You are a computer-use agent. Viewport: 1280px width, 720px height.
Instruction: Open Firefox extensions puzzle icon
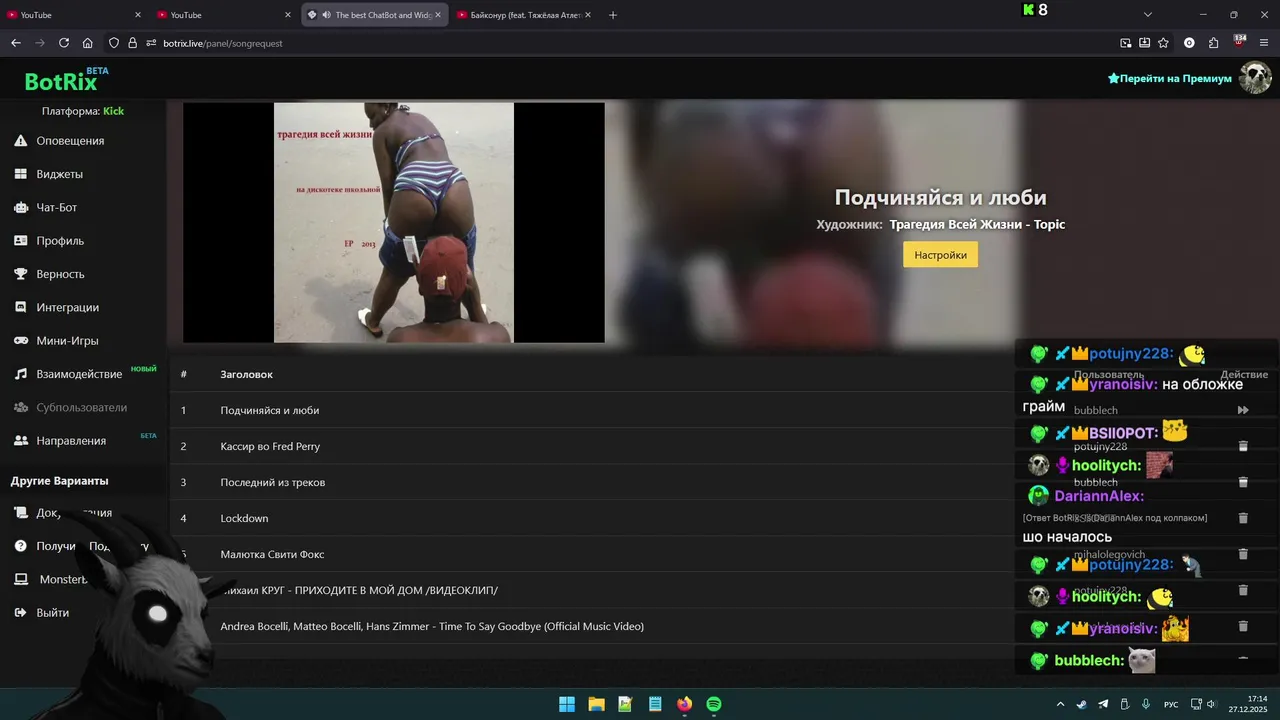[x=1213, y=43]
